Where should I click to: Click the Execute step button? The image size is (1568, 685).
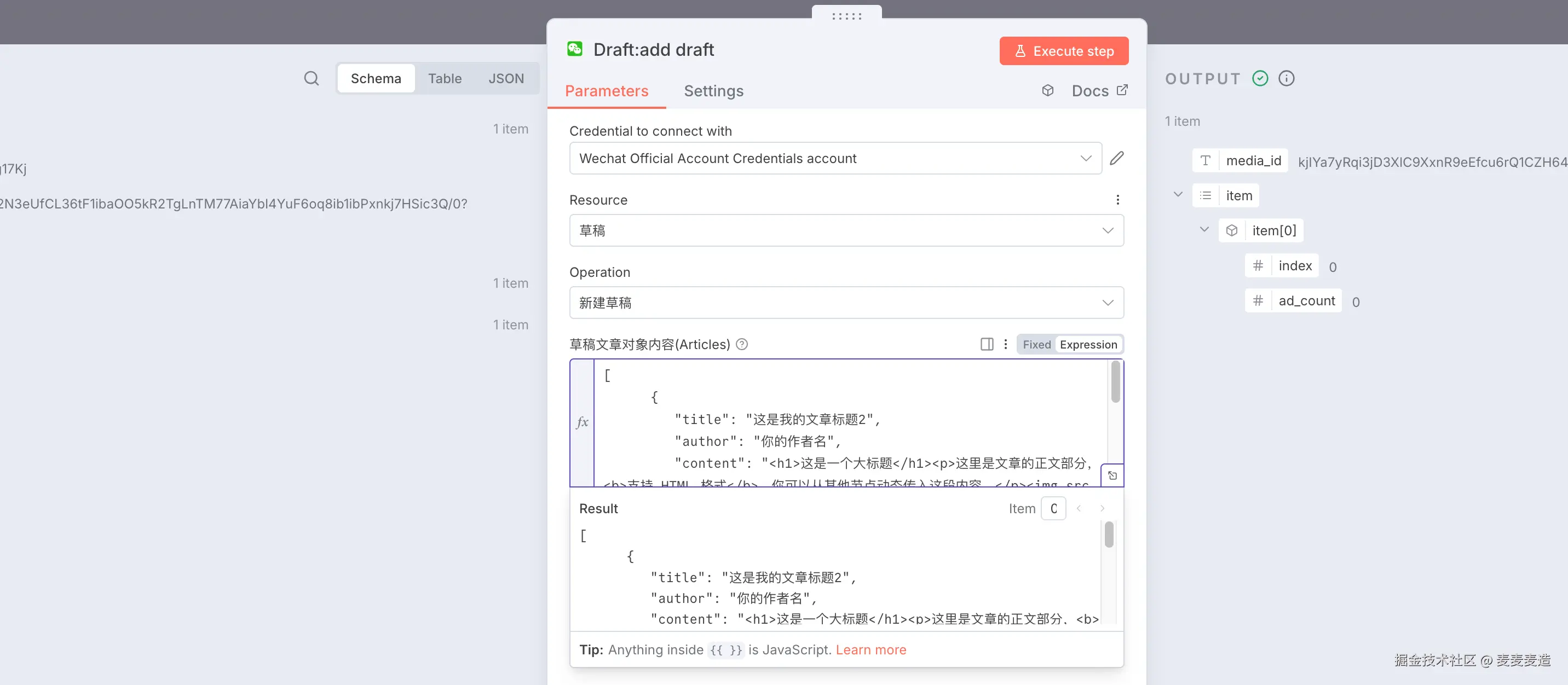point(1063,51)
